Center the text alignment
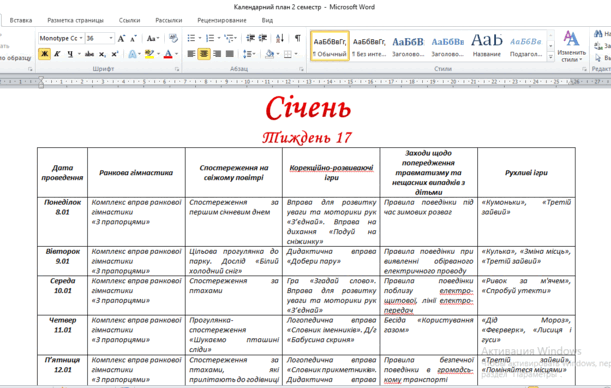The height and width of the screenshot is (388, 611). 204,54
